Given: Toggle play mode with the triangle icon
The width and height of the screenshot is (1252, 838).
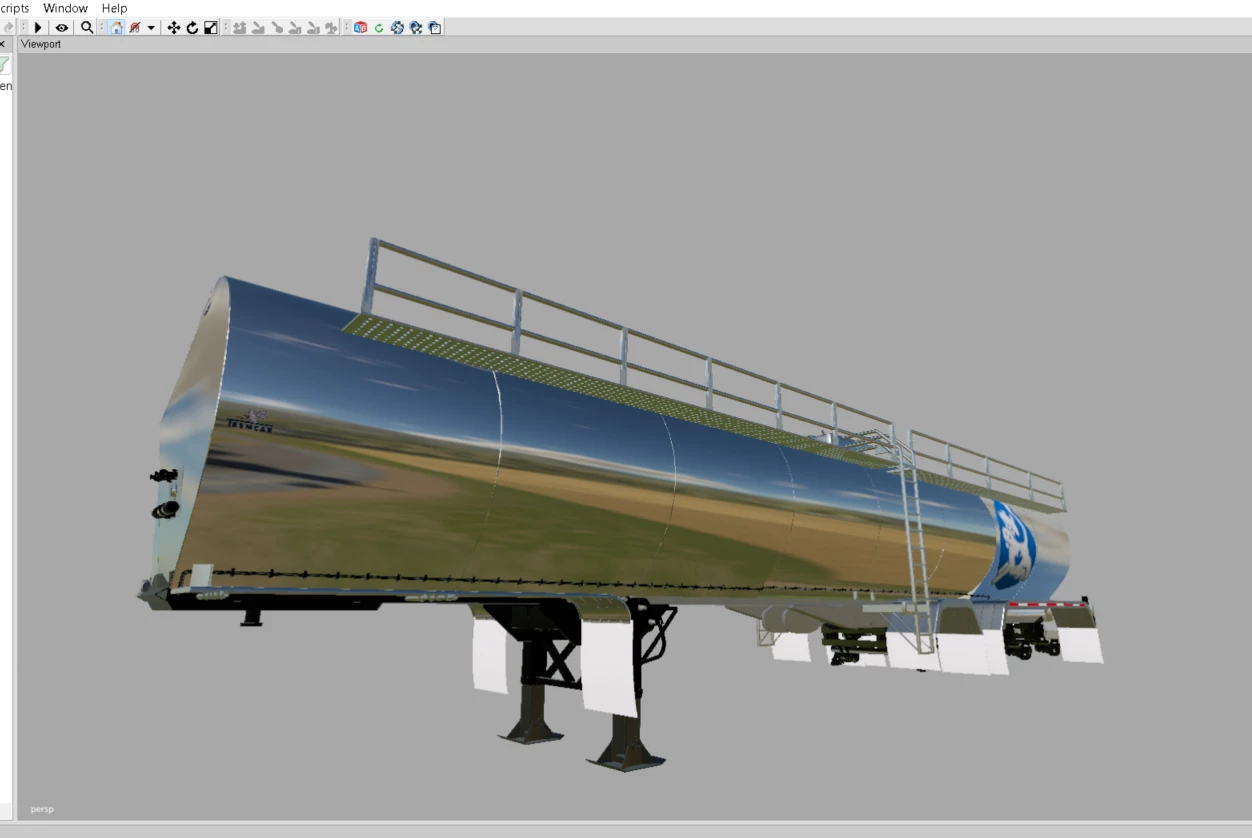Looking at the screenshot, I should click(36, 27).
